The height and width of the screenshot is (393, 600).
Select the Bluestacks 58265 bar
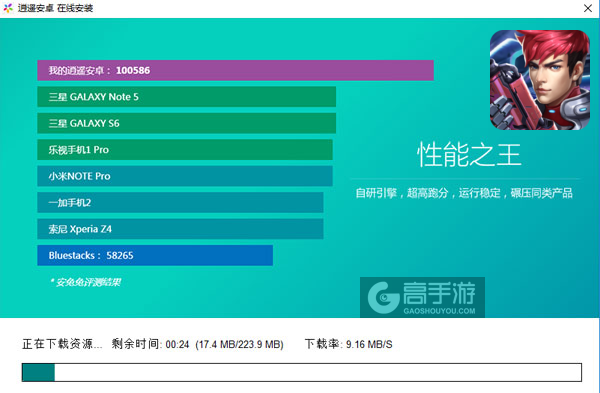[155, 255]
